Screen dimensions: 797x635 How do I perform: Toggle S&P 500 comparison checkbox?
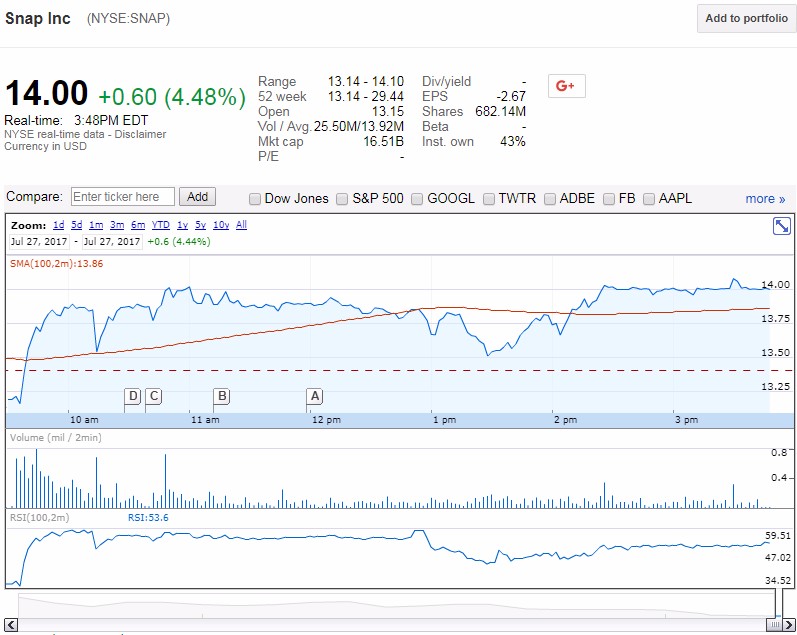point(342,199)
